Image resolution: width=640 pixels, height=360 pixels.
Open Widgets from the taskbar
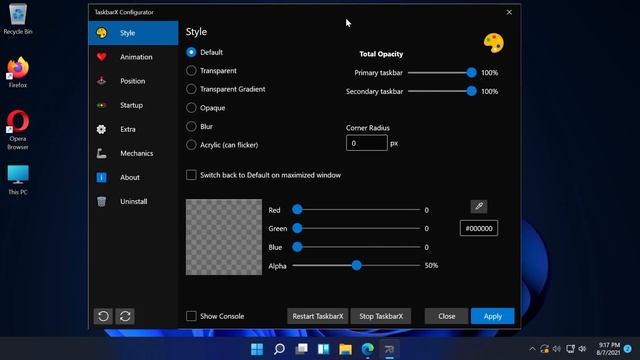click(324, 349)
